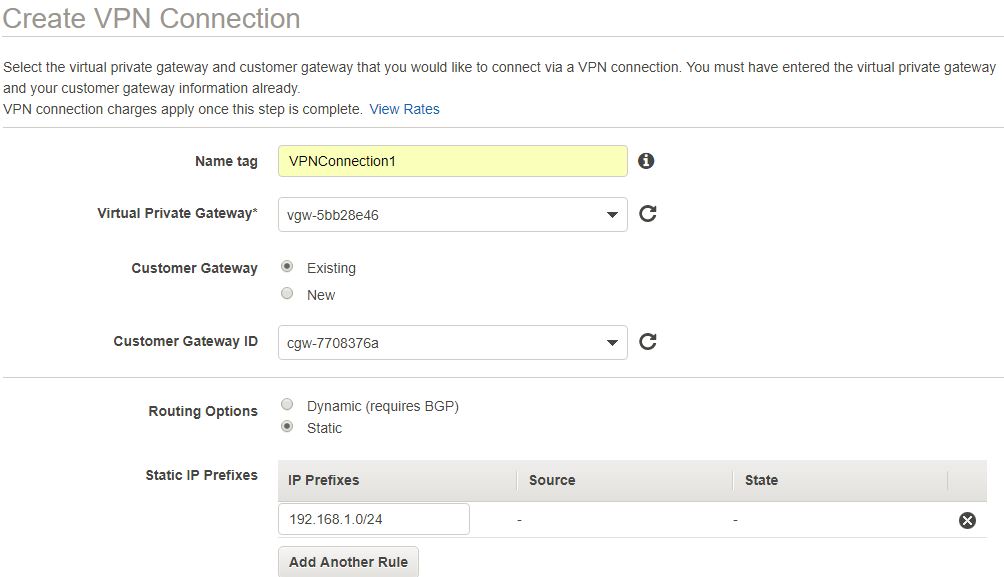Click the Static IP Prefixes label
The height and width of the screenshot is (577, 1004).
coord(201,475)
